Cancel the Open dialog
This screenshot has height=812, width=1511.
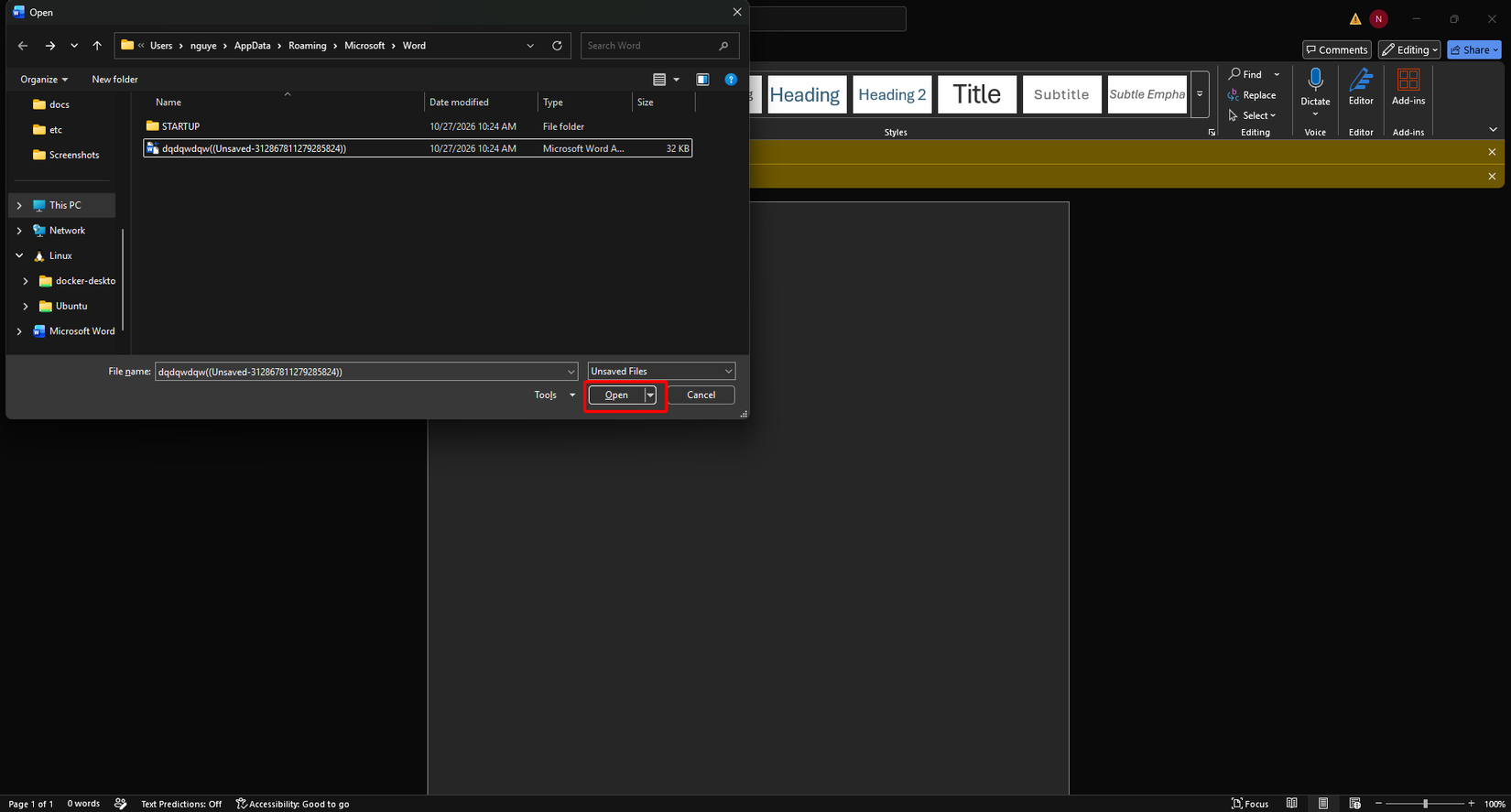point(701,395)
